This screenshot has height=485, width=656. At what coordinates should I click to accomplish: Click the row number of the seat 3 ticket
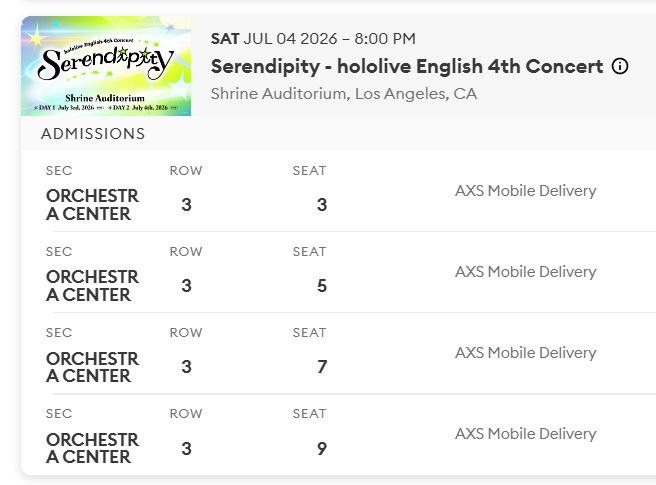187,205
